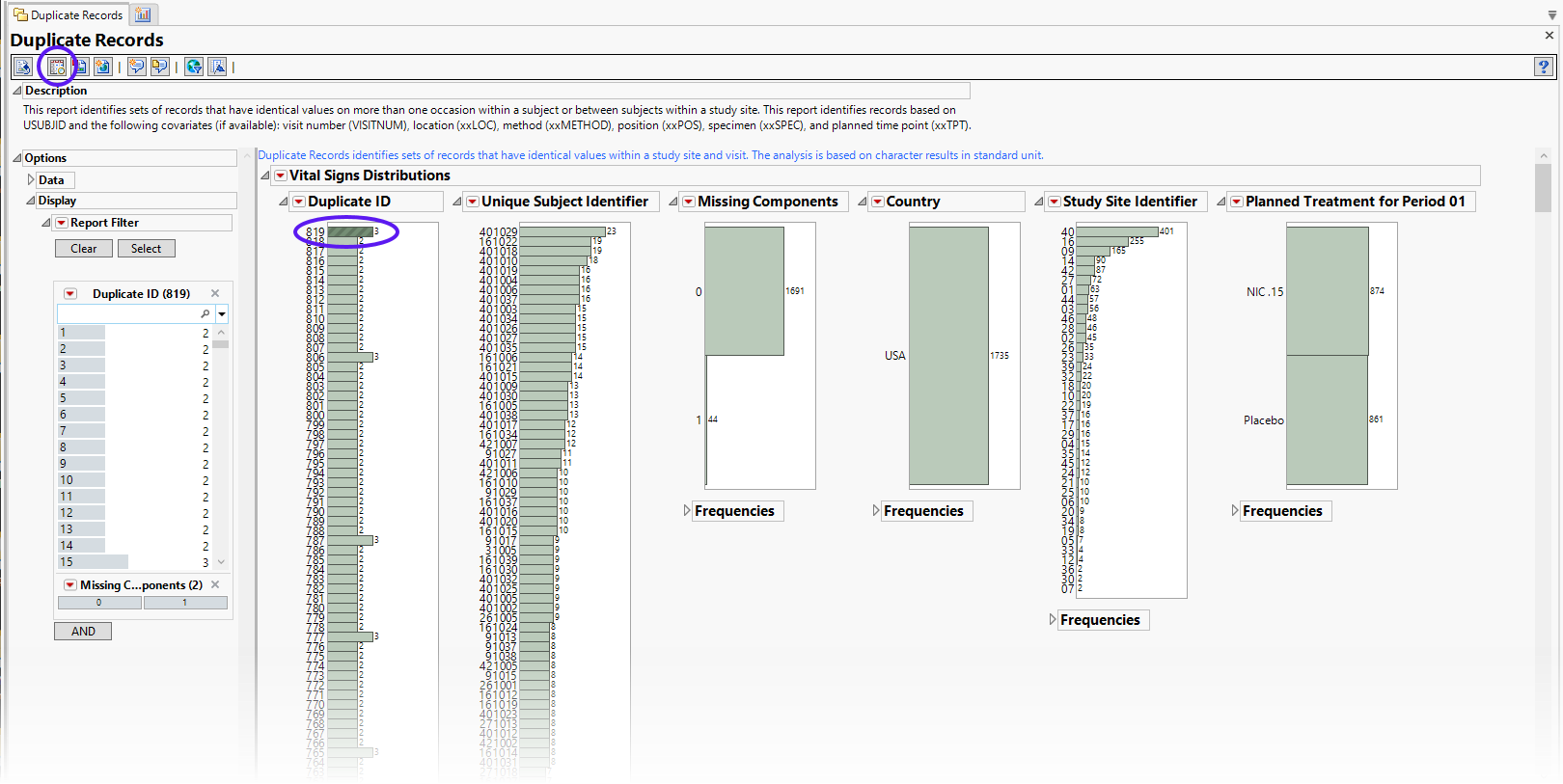Click the NIC .15 bar in treatment histogram
This screenshot has height=784, width=1563.
click(1327, 291)
